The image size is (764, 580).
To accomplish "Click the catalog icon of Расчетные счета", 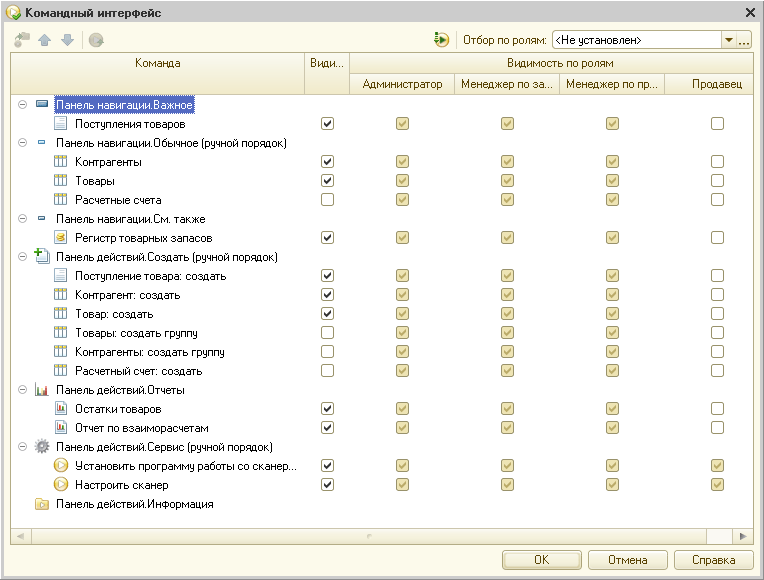I will tap(60, 199).
